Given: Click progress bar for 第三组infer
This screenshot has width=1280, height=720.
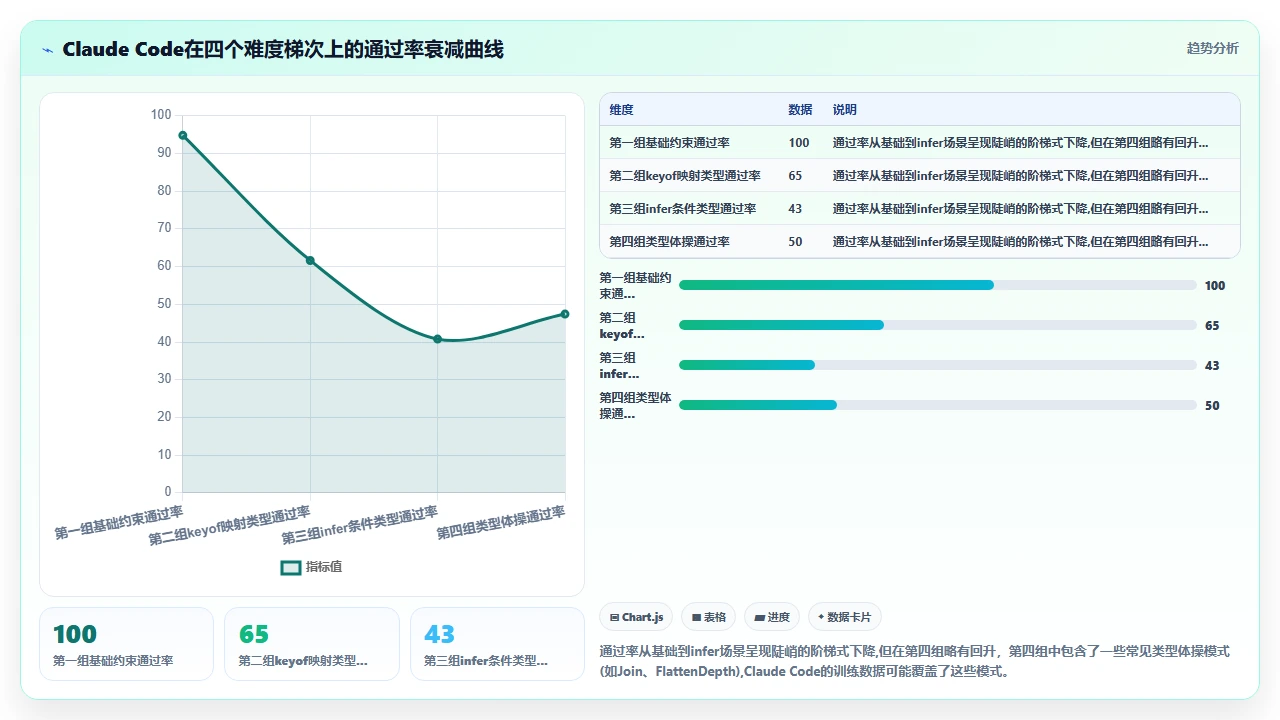Looking at the screenshot, I should tap(937, 365).
